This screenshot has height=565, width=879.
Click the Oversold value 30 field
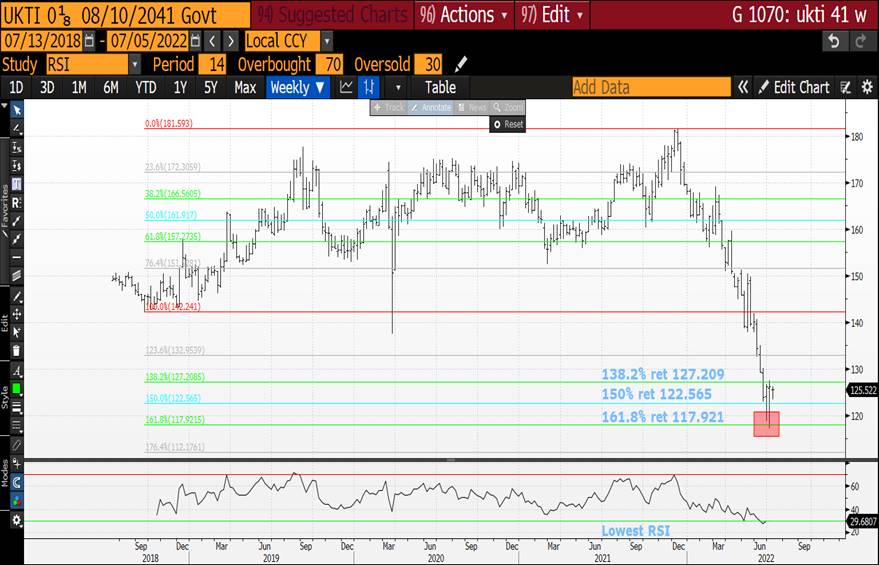428,64
